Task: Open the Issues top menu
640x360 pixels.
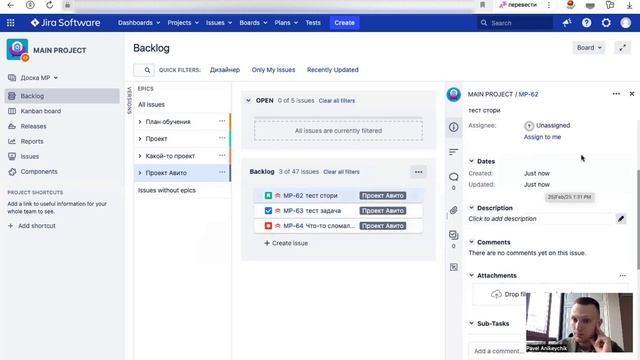Action: [219, 23]
